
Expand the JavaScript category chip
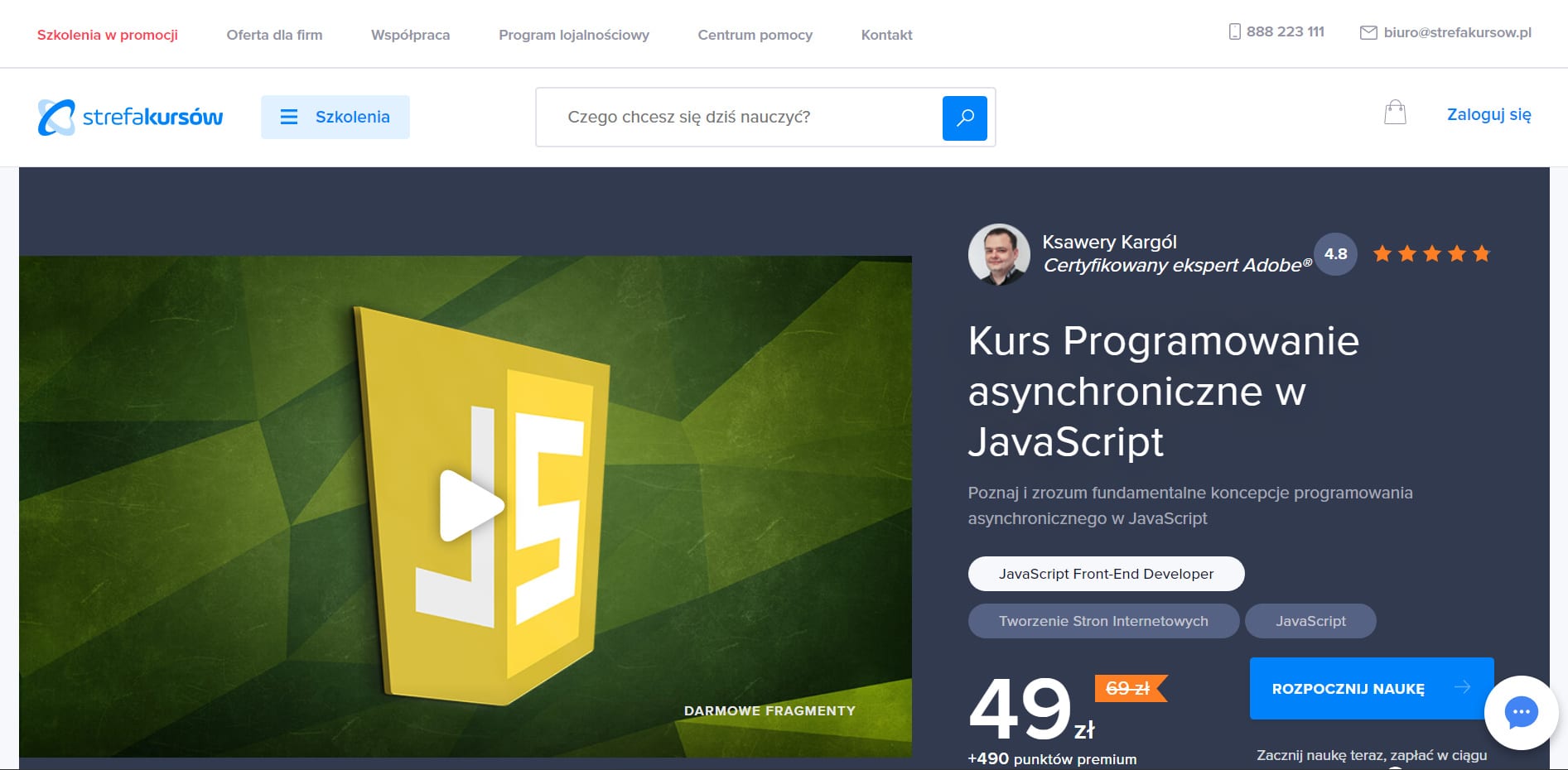1310,620
